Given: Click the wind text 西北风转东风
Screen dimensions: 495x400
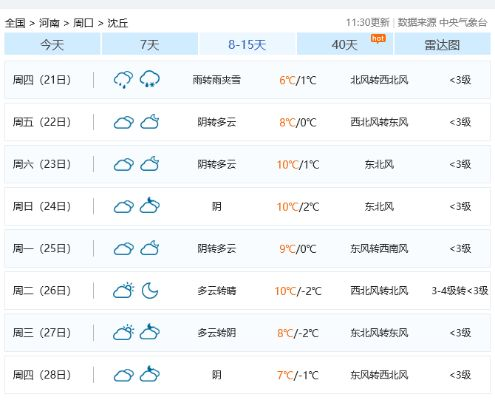Looking at the screenshot, I should [379, 122].
